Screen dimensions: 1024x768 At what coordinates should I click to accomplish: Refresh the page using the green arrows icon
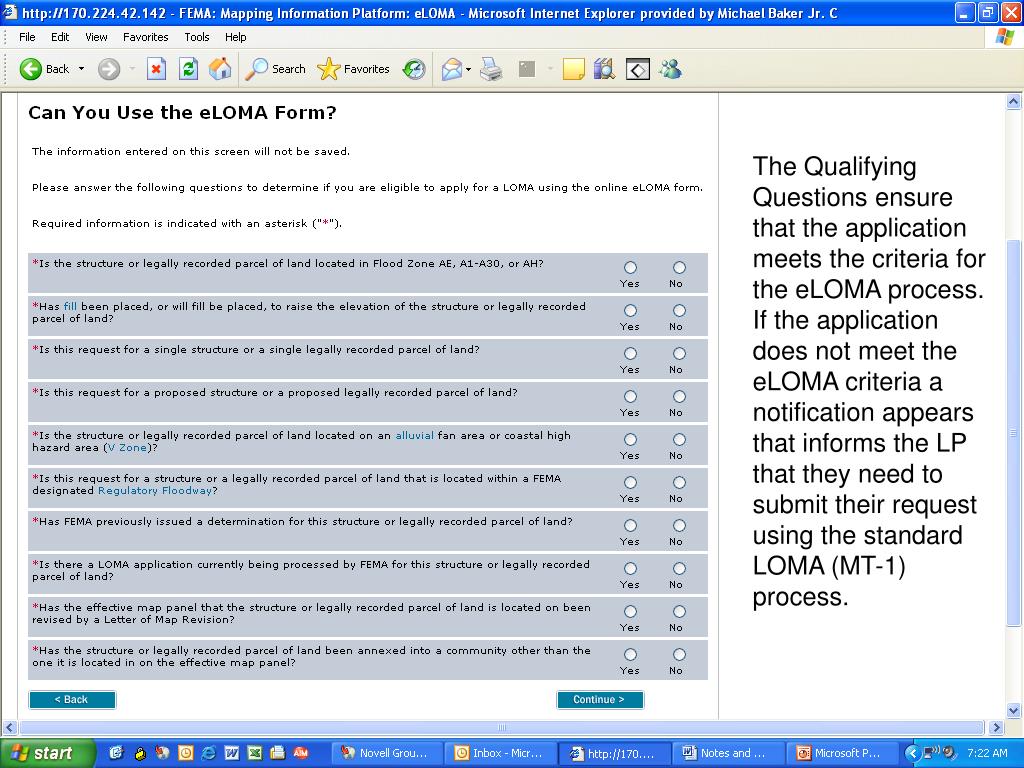[x=188, y=69]
